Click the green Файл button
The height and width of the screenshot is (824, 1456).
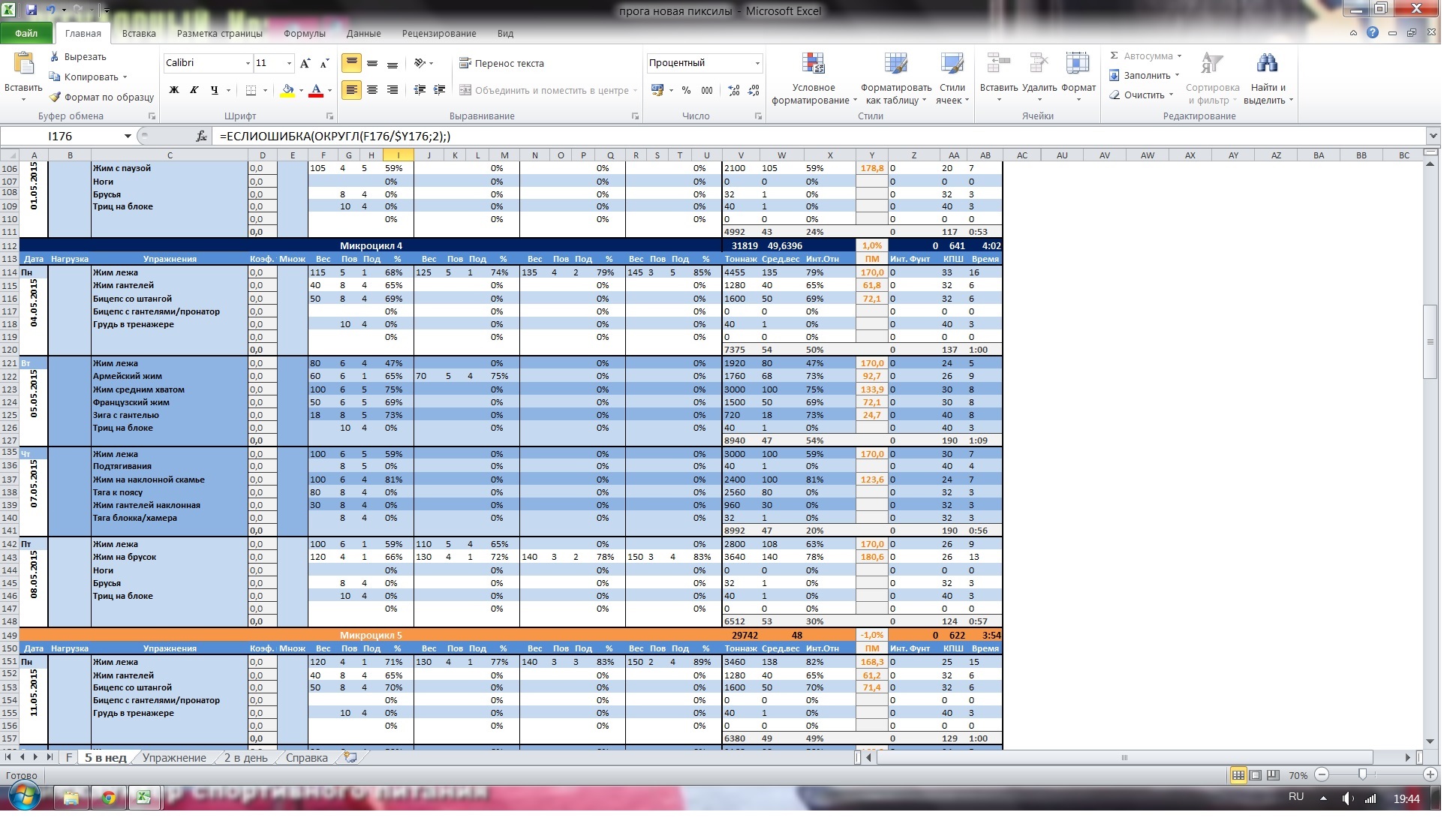[26, 33]
